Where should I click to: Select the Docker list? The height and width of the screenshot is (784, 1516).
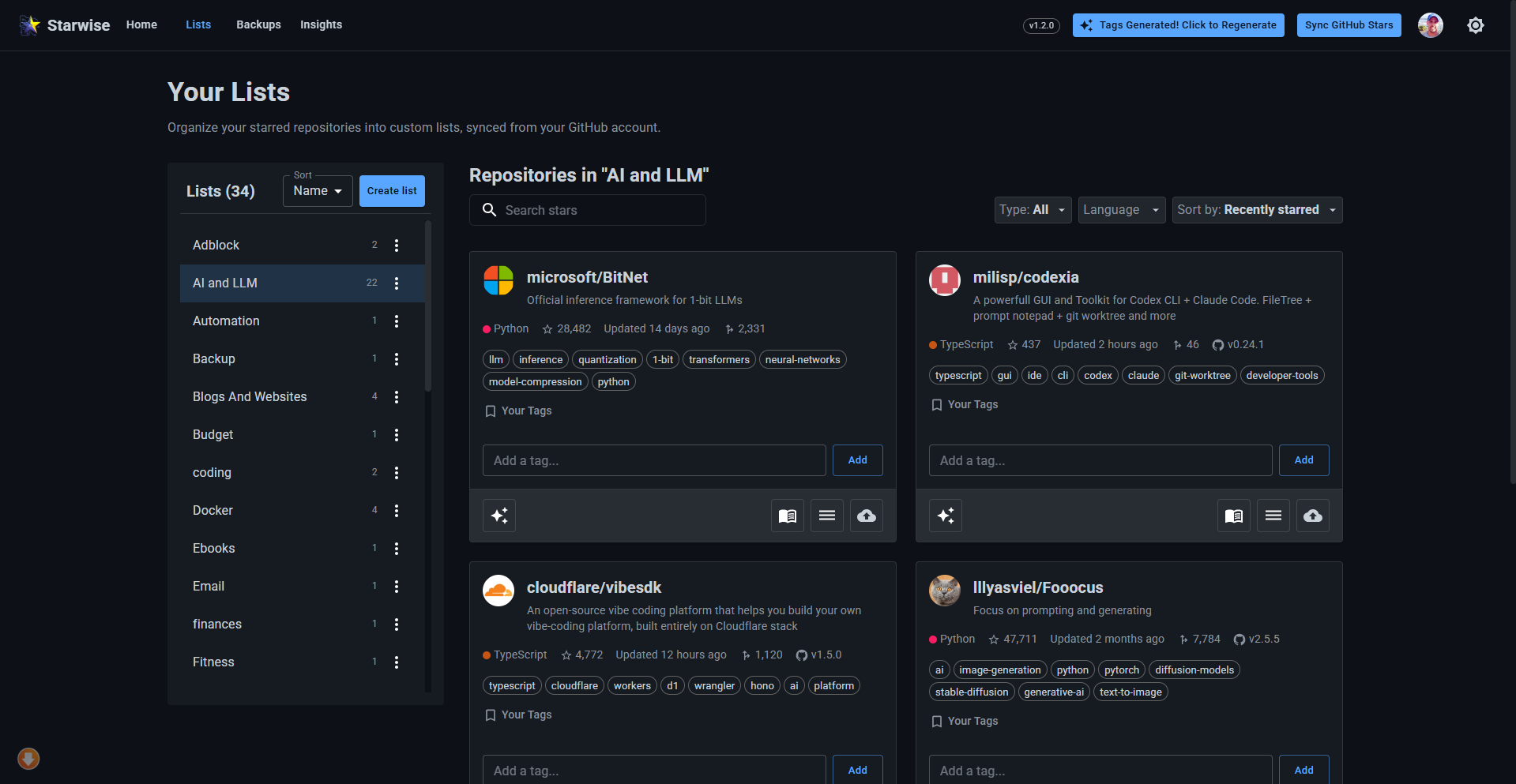[x=303, y=511]
